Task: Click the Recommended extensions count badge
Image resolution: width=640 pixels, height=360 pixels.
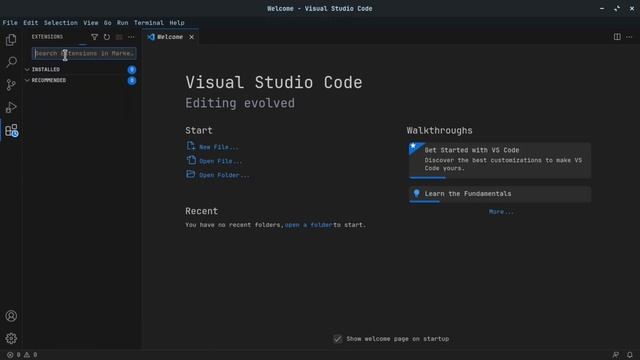Action: (132, 81)
